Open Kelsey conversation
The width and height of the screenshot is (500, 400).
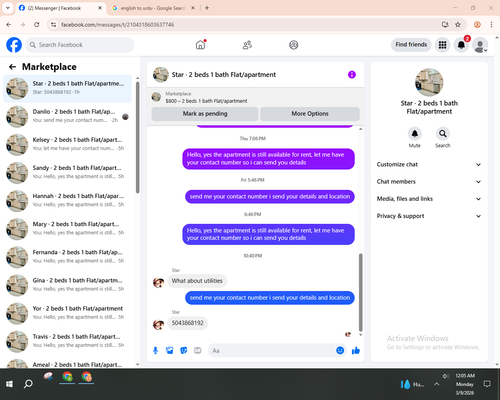pos(67,144)
